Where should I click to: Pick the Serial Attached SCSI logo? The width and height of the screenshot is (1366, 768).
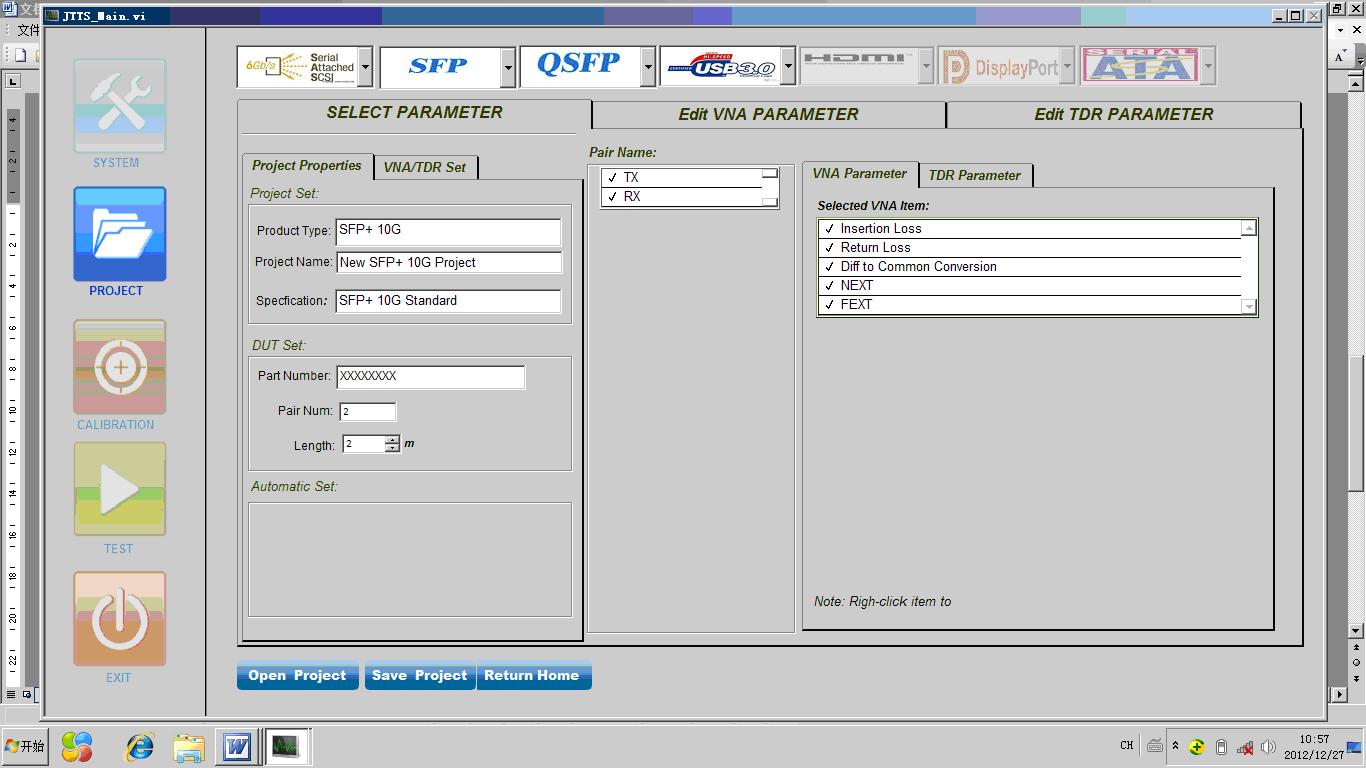point(298,67)
